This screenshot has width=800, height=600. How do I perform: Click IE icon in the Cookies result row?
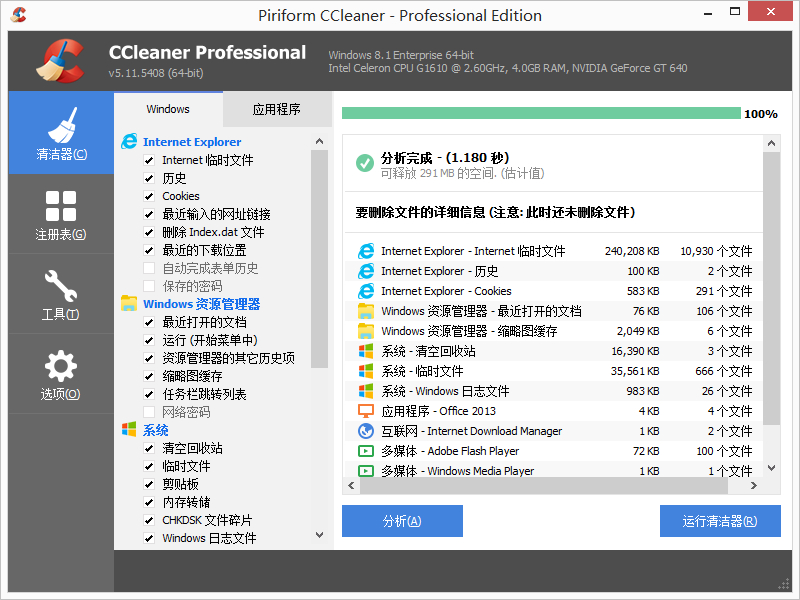366,291
